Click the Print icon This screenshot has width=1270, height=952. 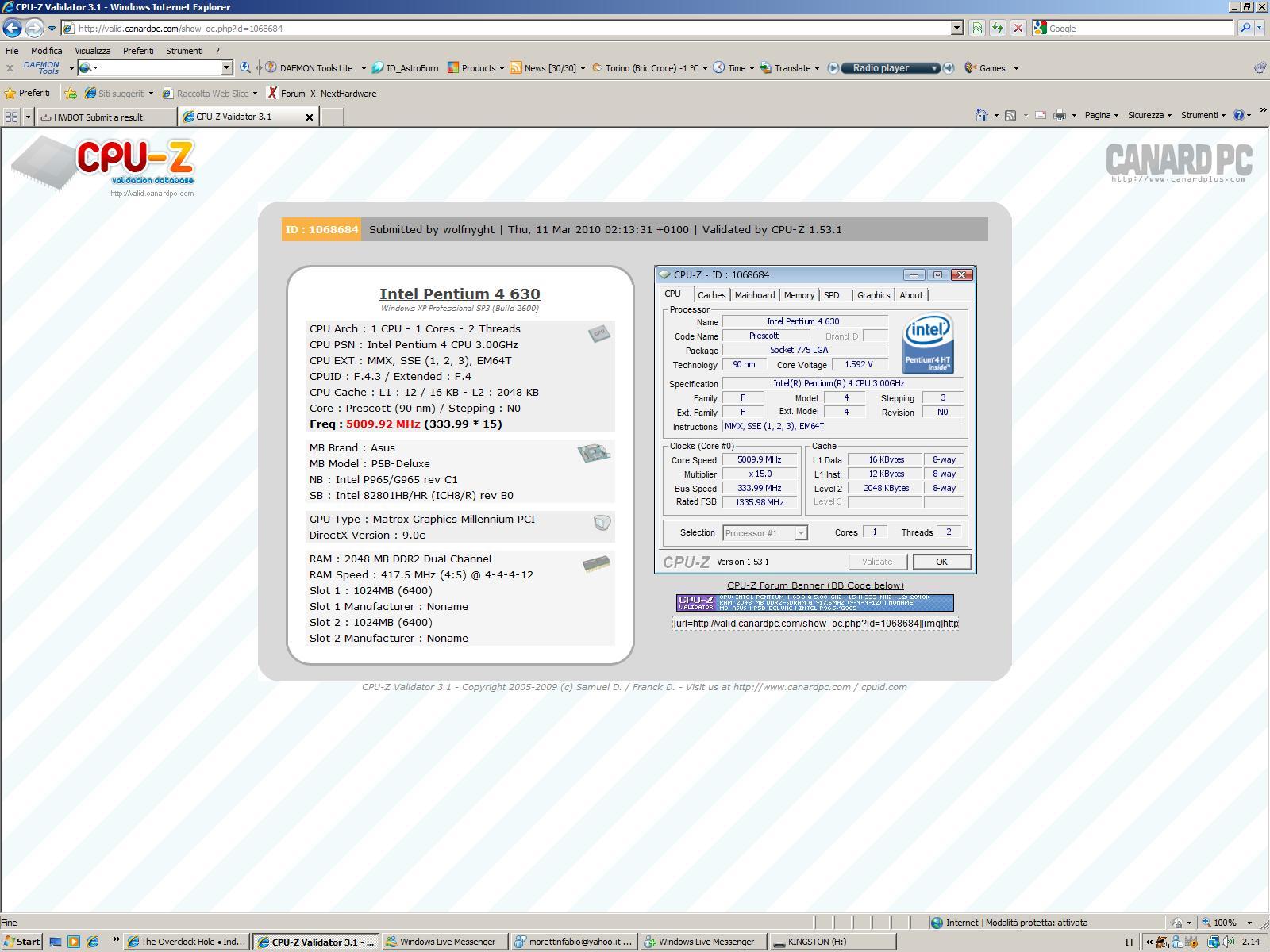[x=1060, y=115]
